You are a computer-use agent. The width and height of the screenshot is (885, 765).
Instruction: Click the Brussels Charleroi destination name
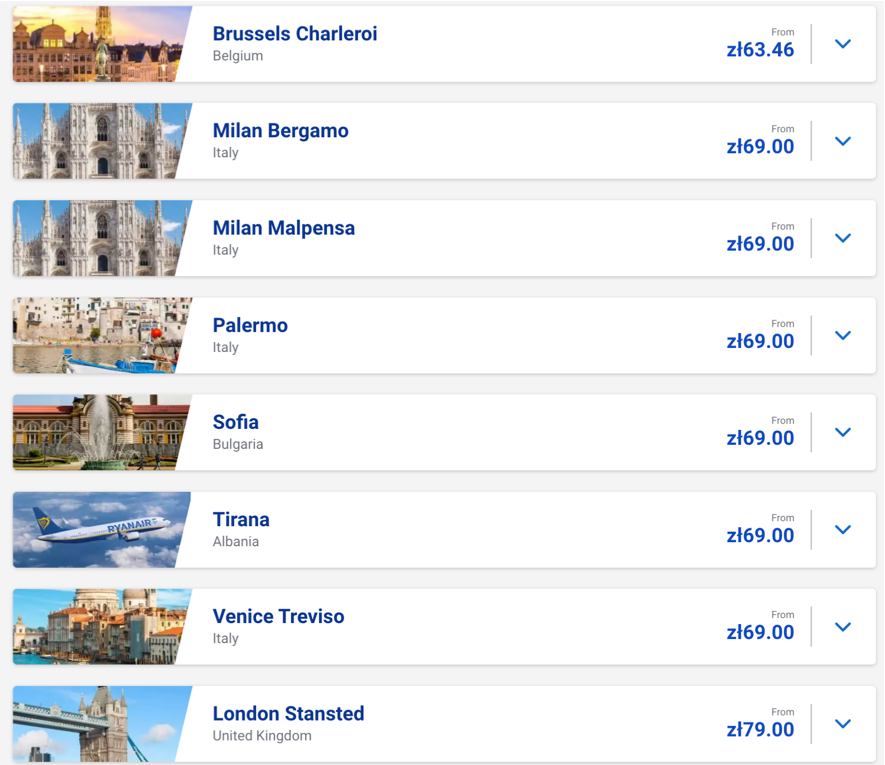[x=294, y=33]
